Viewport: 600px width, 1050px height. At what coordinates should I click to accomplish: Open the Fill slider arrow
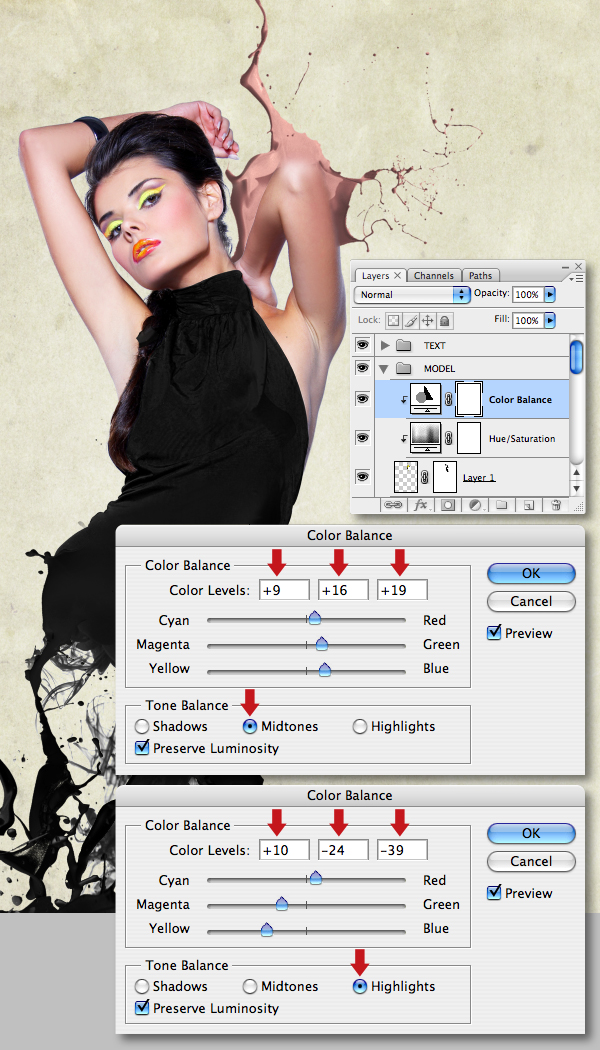point(550,320)
